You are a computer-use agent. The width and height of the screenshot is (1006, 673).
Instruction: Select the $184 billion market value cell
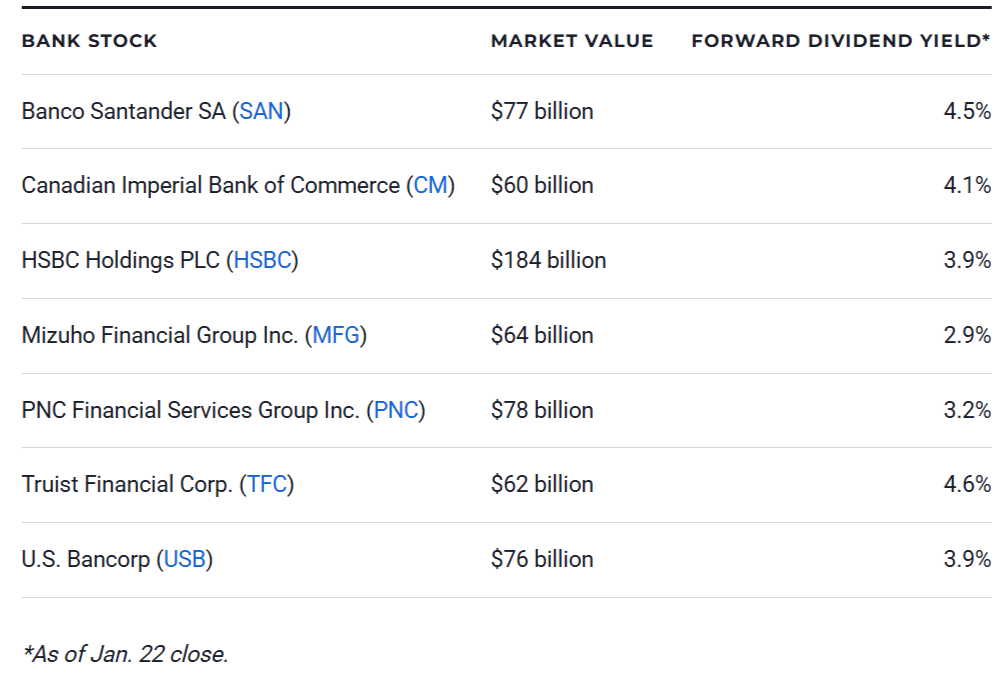(548, 260)
